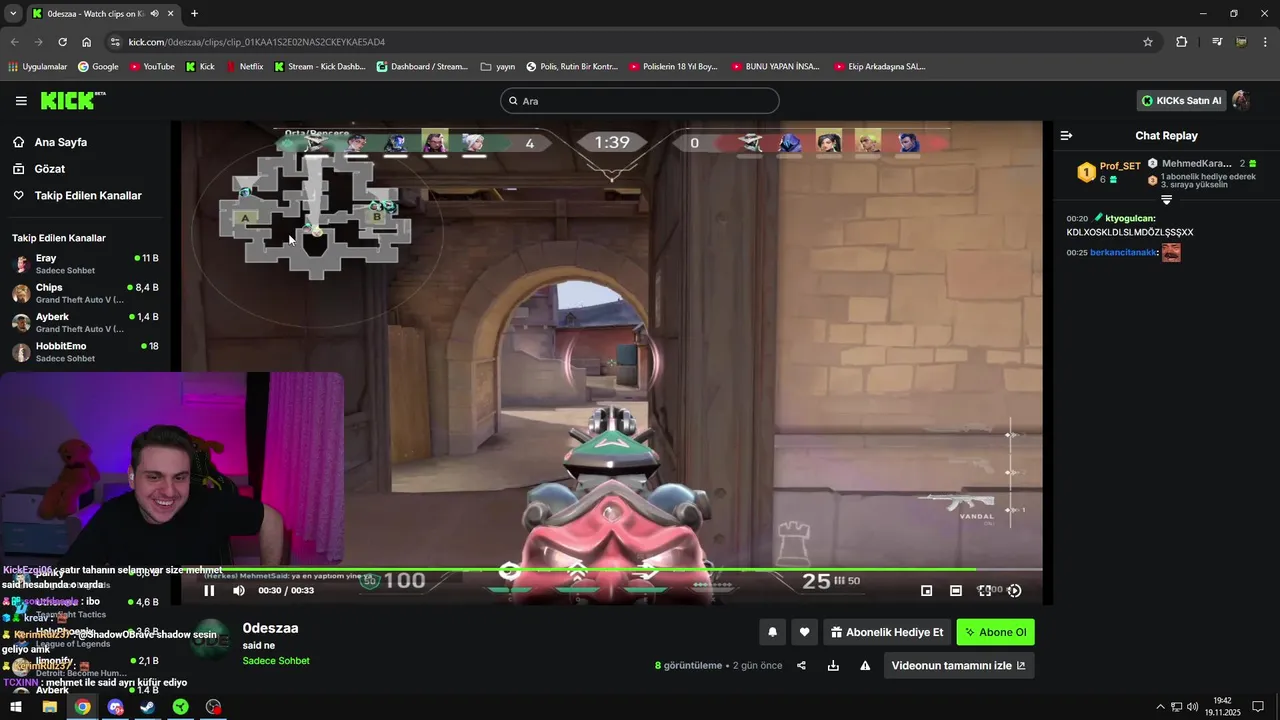
Task: Open the Google bookmark
Action: tap(98, 67)
